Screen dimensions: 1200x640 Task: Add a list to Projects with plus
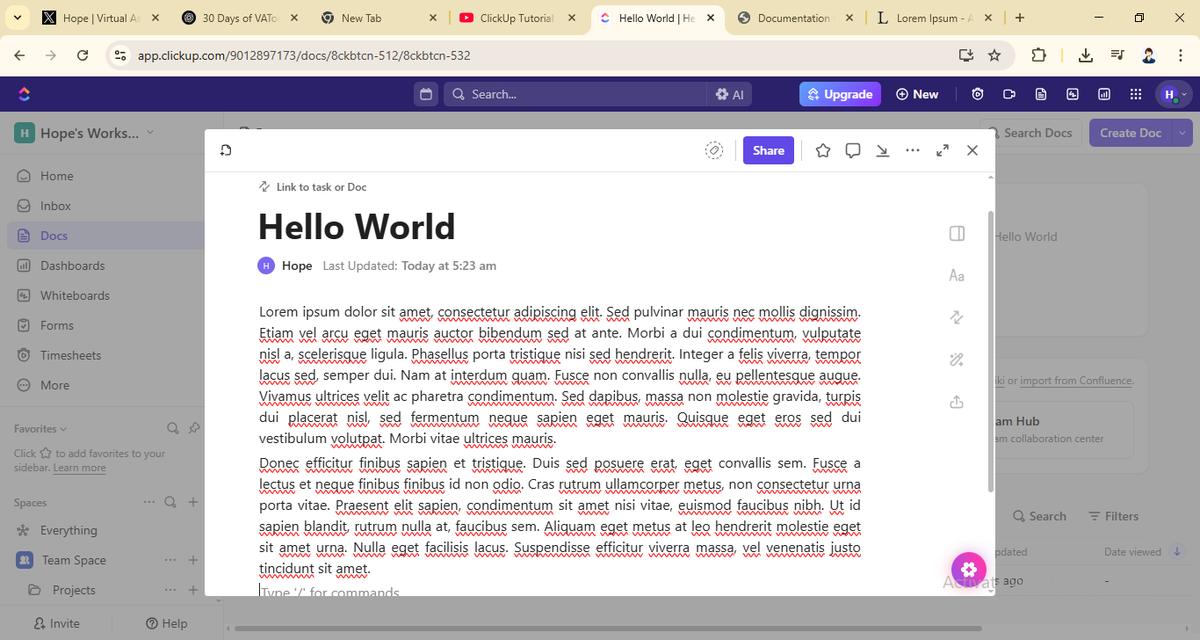click(193, 590)
